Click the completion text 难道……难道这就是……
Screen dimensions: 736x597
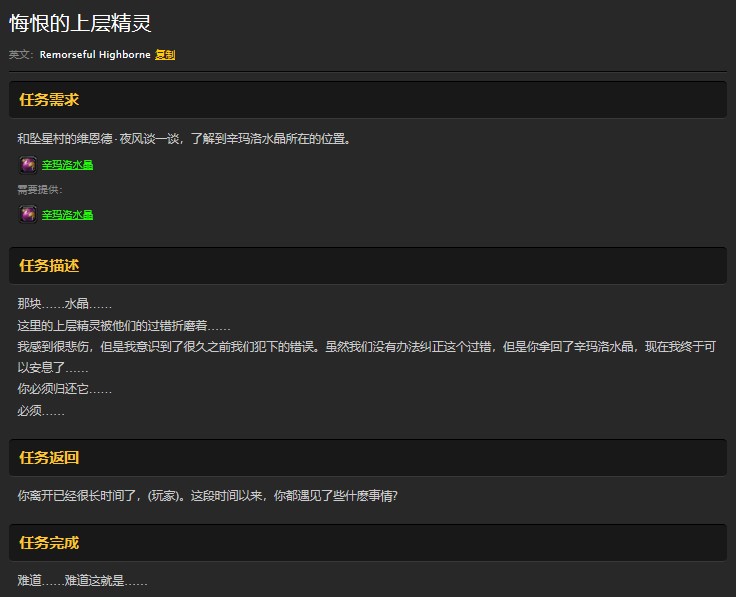(x=82, y=580)
